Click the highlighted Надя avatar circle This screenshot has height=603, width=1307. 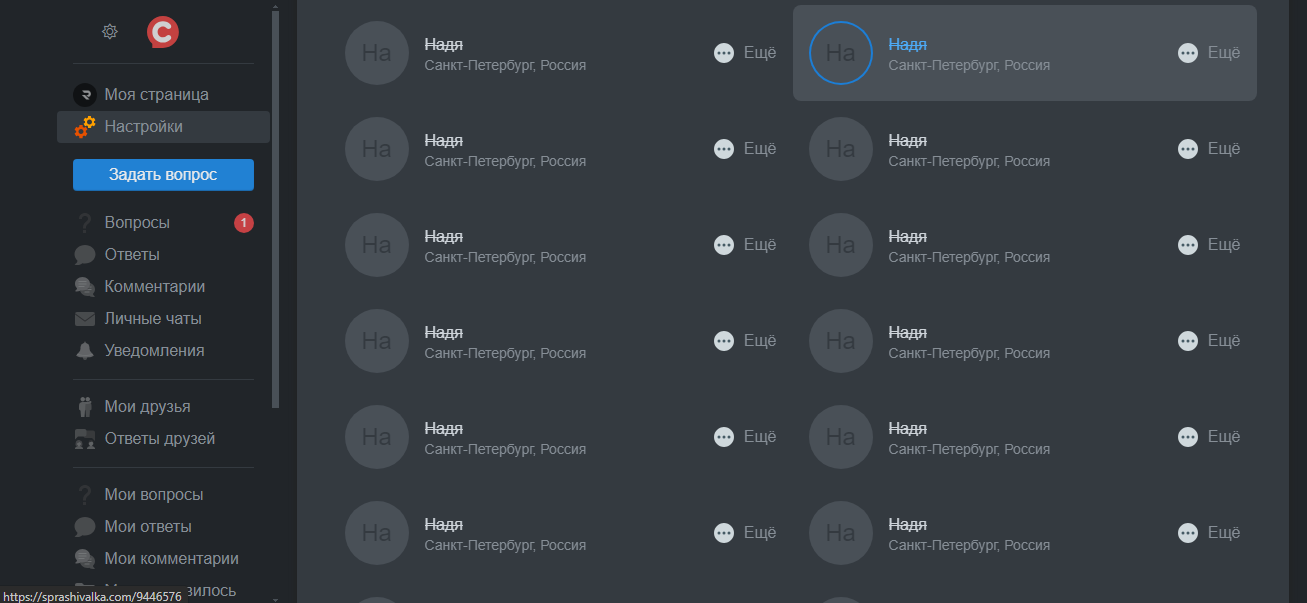pyautogui.click(x=841, y=53)
